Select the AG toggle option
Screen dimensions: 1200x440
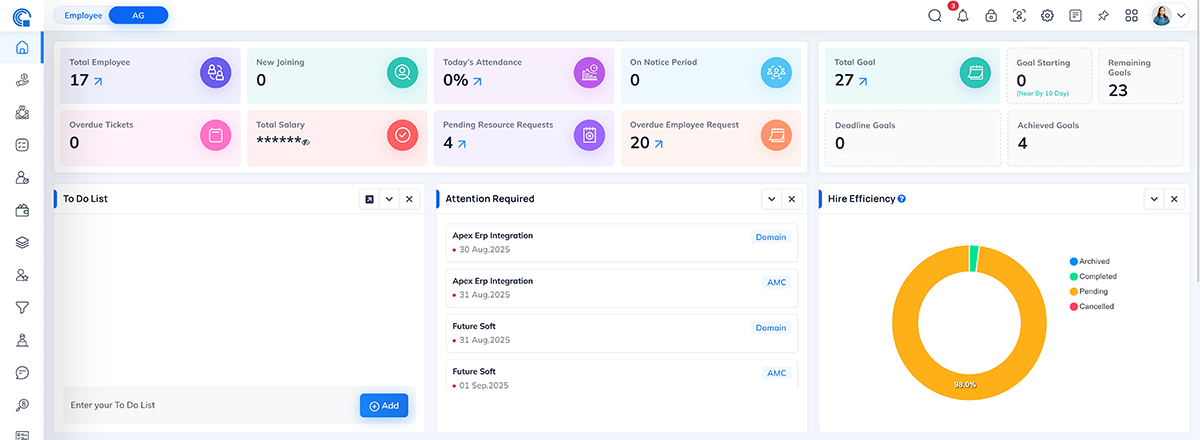point(138,15)
